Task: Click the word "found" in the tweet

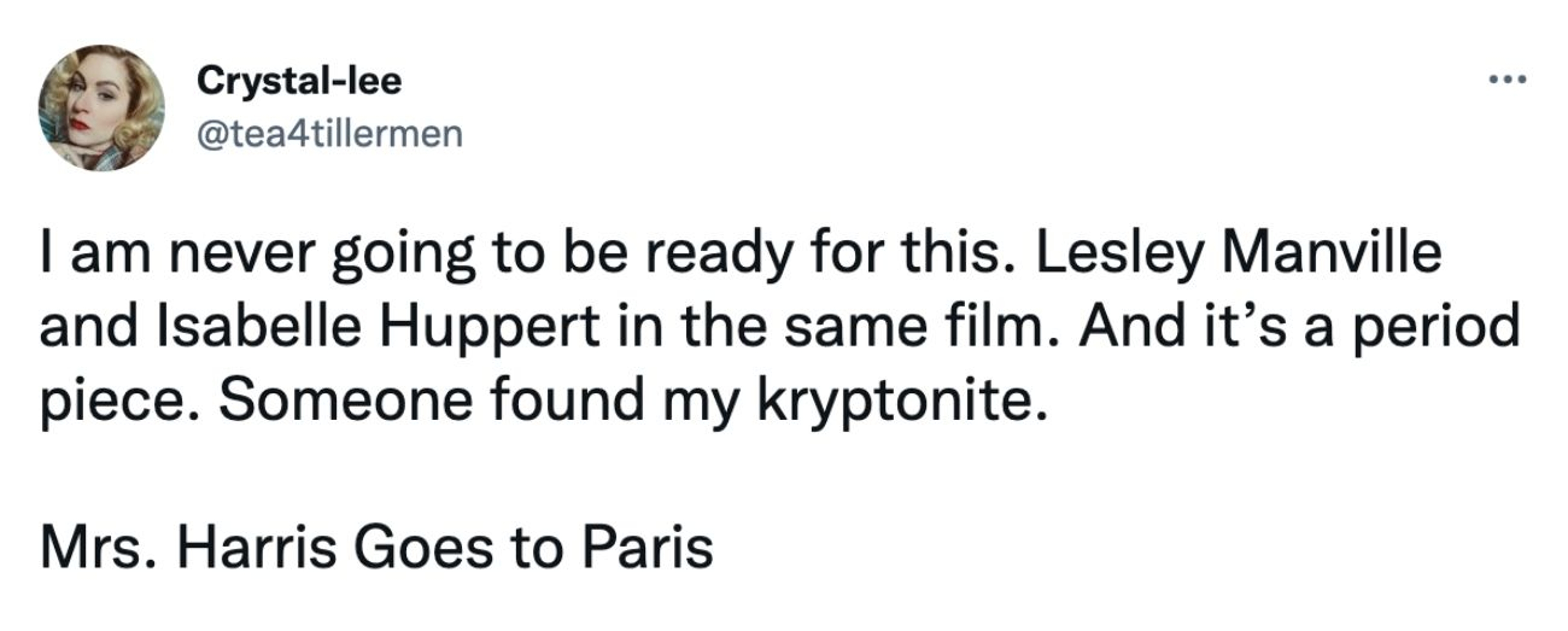Action: click(x=567, y=400)
